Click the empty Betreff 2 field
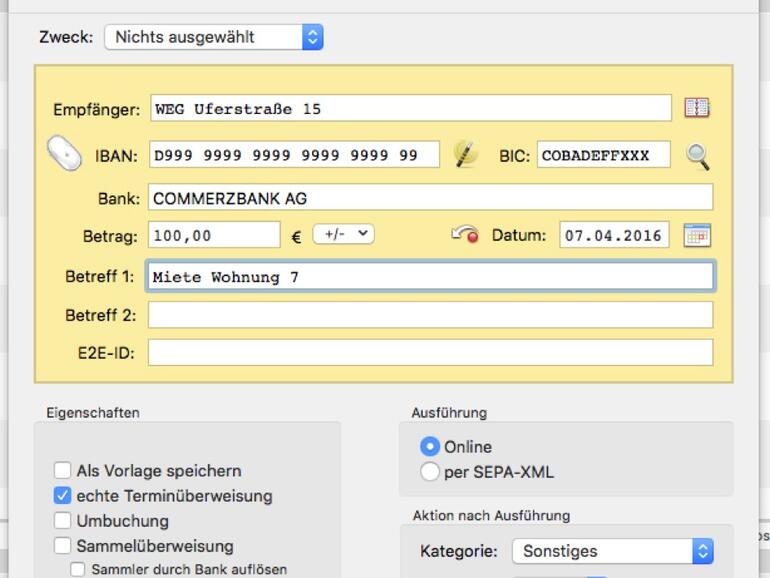The image size is (770, 578). pos(430,315)
